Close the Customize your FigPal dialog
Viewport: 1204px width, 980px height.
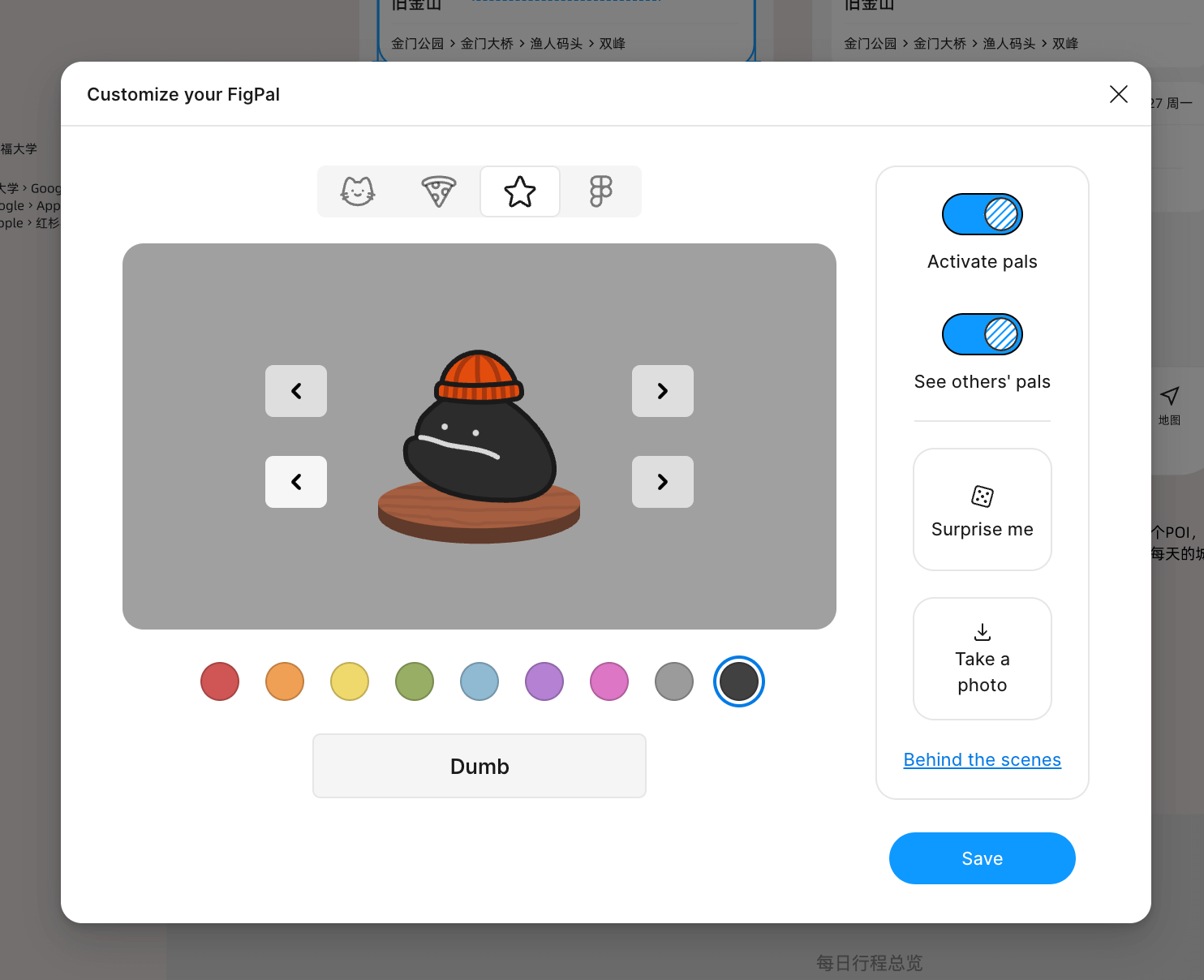pos(1119,94)
